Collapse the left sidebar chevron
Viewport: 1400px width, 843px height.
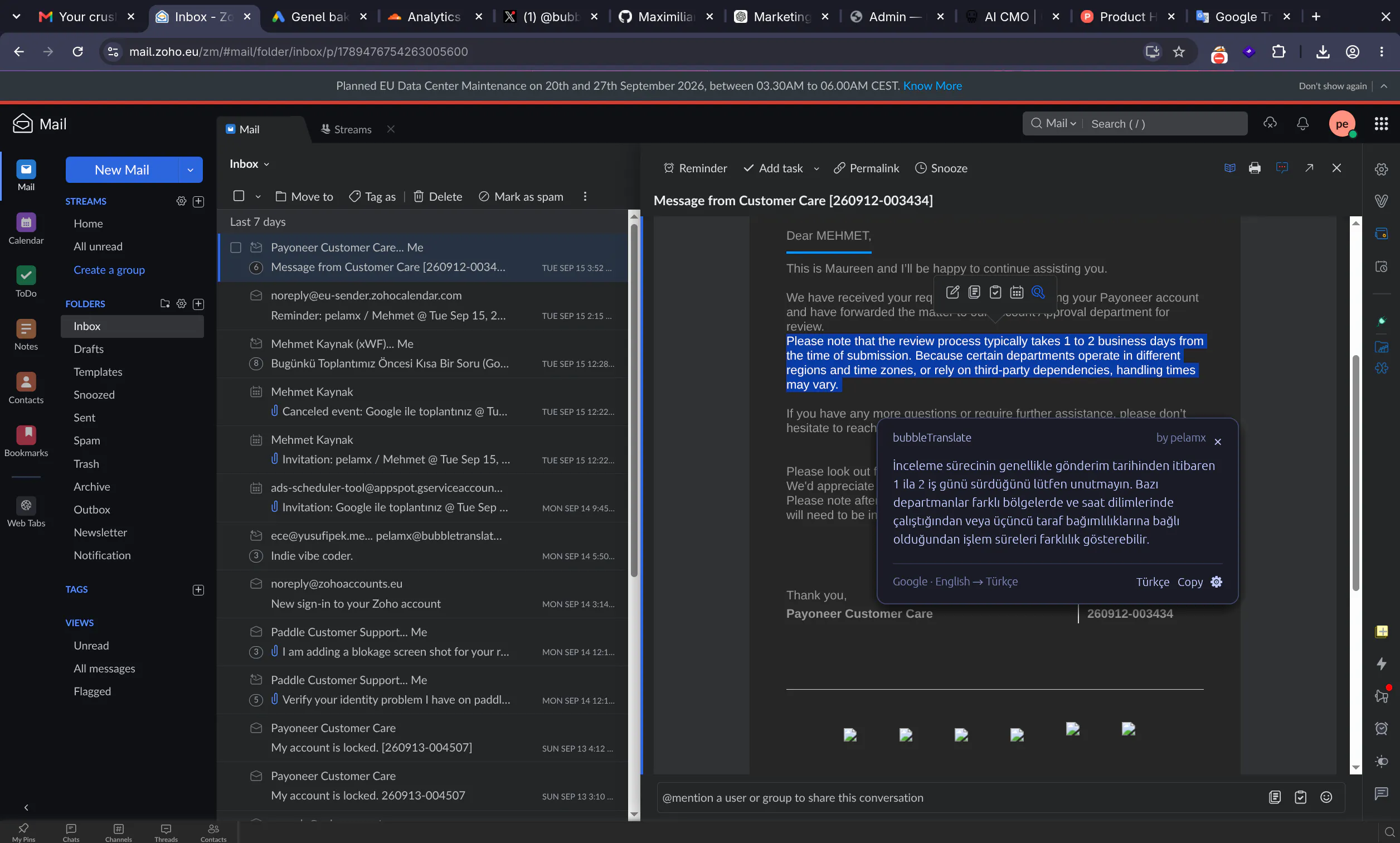[26, 807]
